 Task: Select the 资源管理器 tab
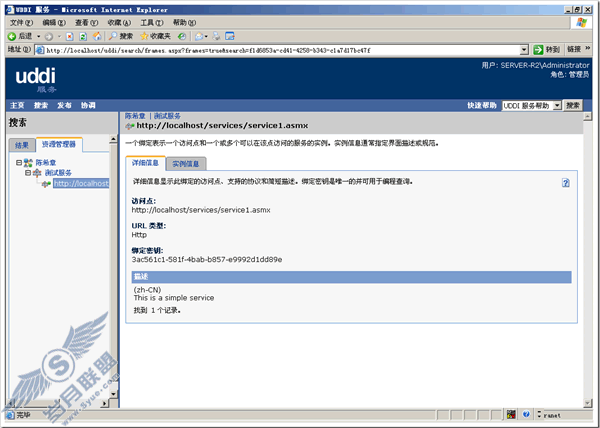pos(59,144)
